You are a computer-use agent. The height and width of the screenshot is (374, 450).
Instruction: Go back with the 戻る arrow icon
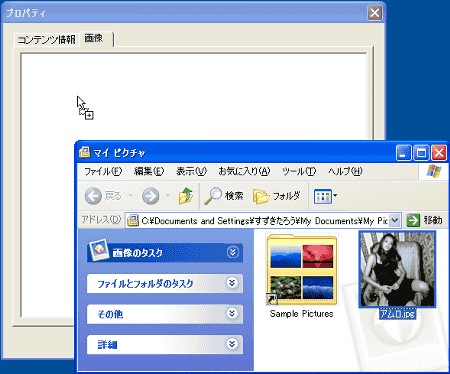[x=93, y=196]
